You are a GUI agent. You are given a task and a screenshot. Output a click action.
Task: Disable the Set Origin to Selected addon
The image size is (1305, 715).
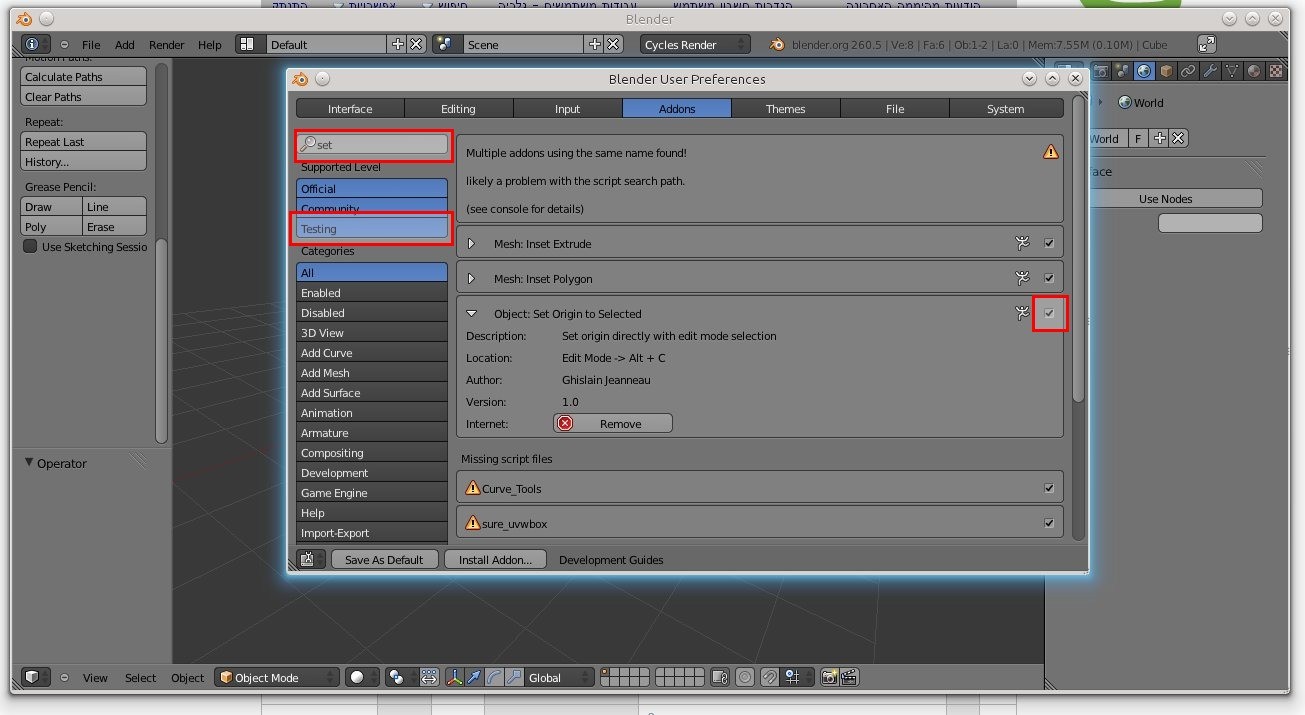tap(1049, 313)
